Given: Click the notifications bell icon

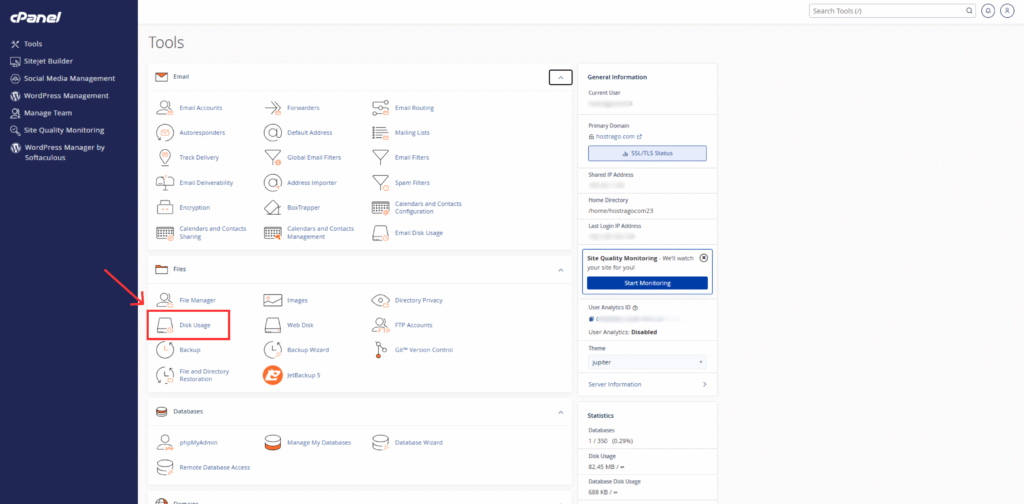Looking at the screenshot, I should [988, 11].
